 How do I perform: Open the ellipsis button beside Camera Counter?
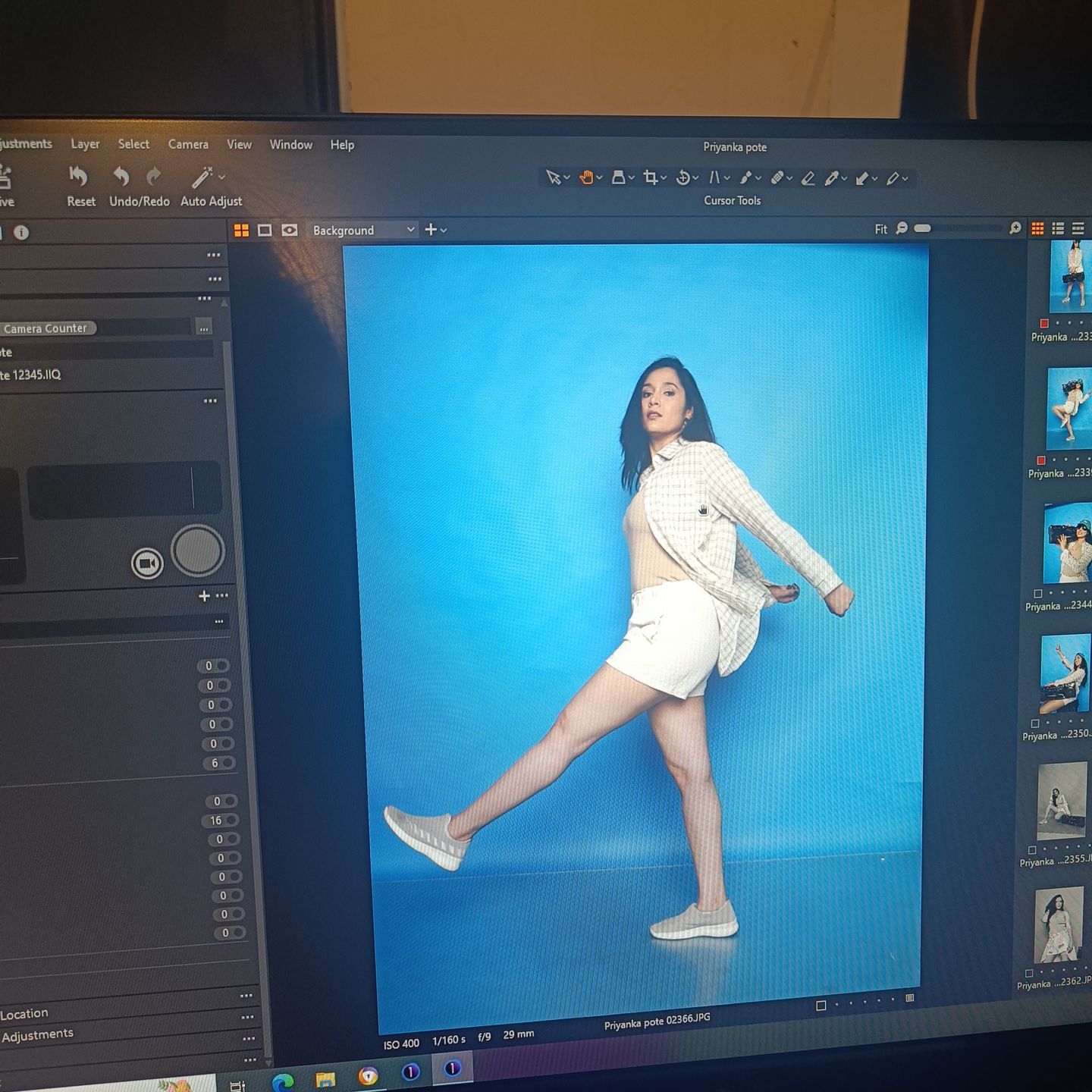(x=203, y=328)
